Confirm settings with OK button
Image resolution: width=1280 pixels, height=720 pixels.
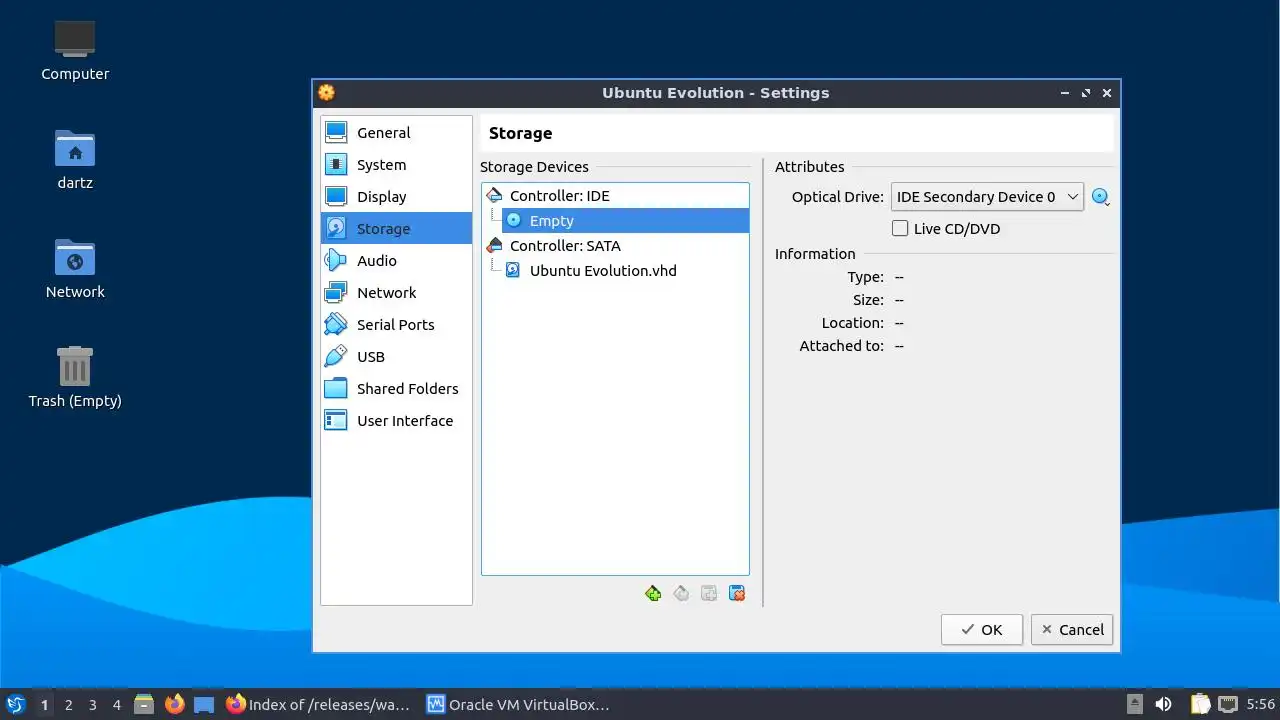pos(982,630)
